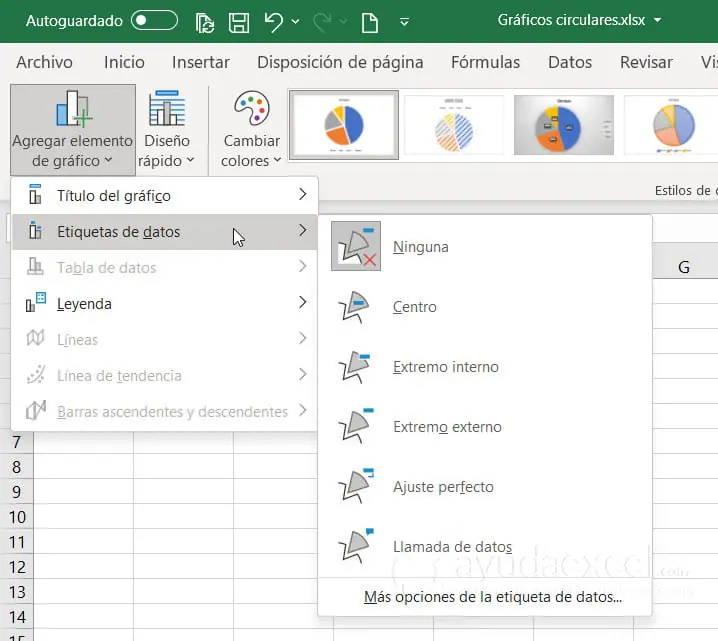Open the Archivo tab

(44, 62)
